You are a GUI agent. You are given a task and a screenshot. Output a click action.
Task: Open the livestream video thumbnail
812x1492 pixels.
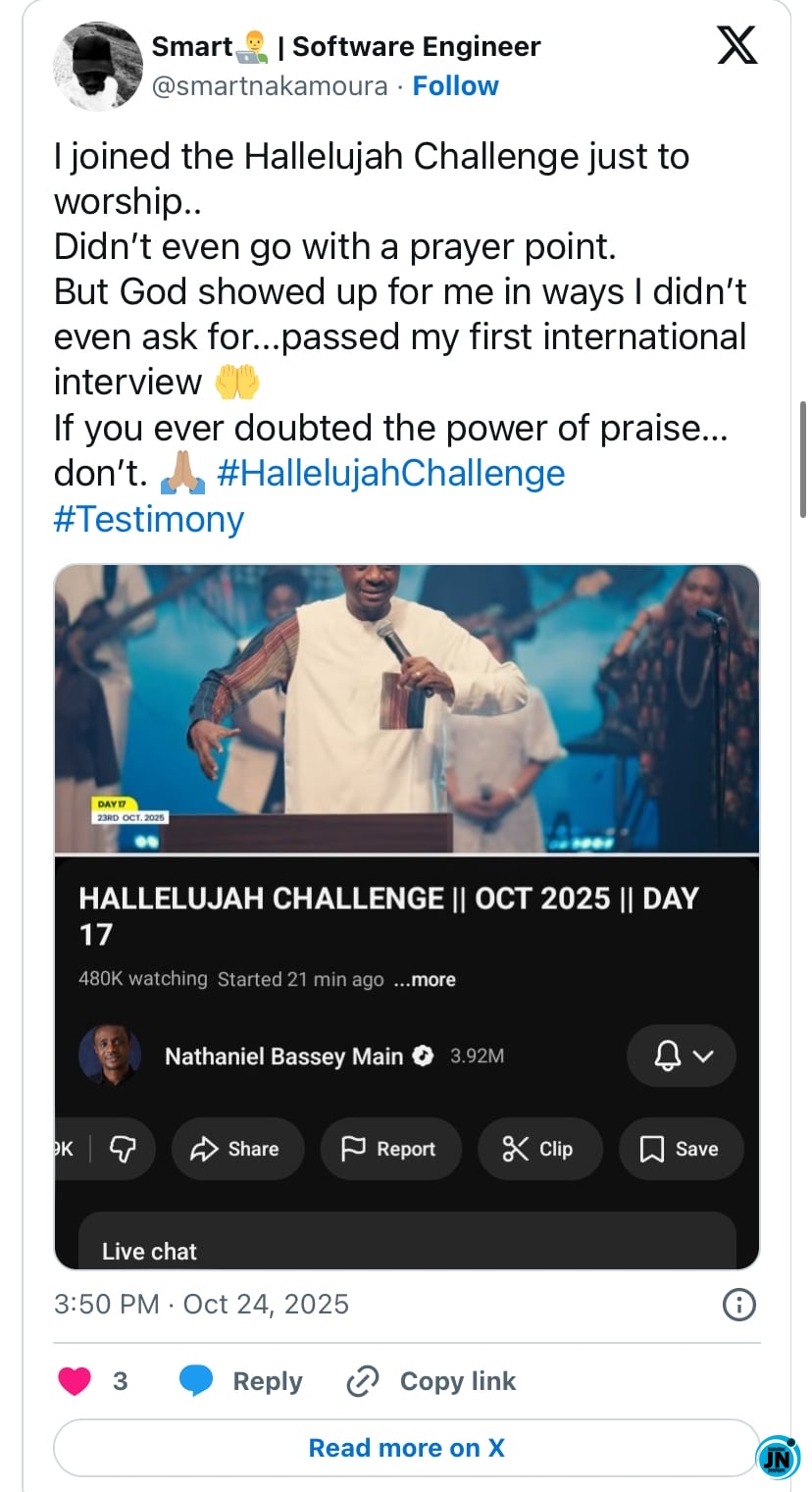click(406, 708)
